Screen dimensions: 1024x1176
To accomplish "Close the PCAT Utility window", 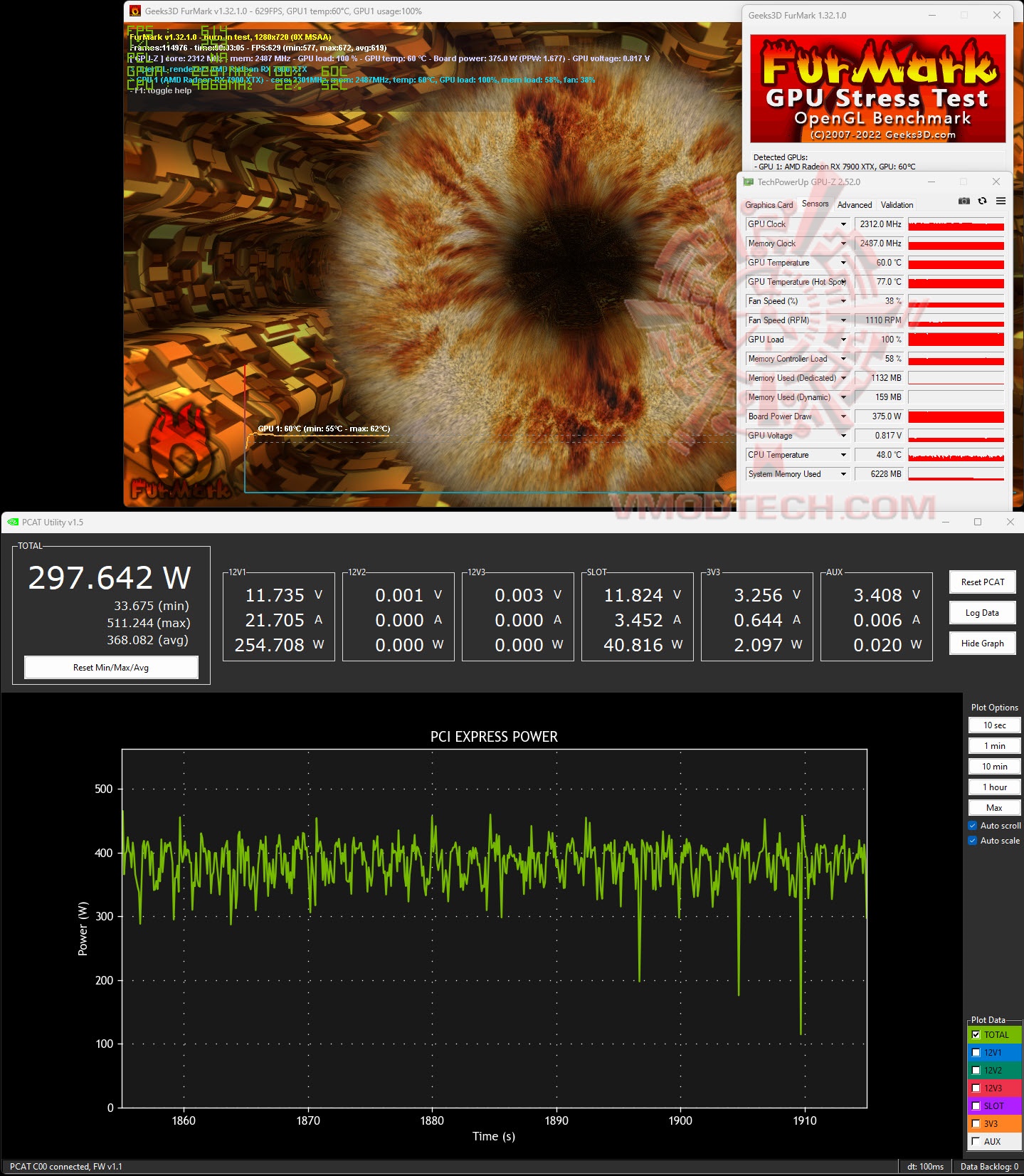I will [x=1010, y=523].
